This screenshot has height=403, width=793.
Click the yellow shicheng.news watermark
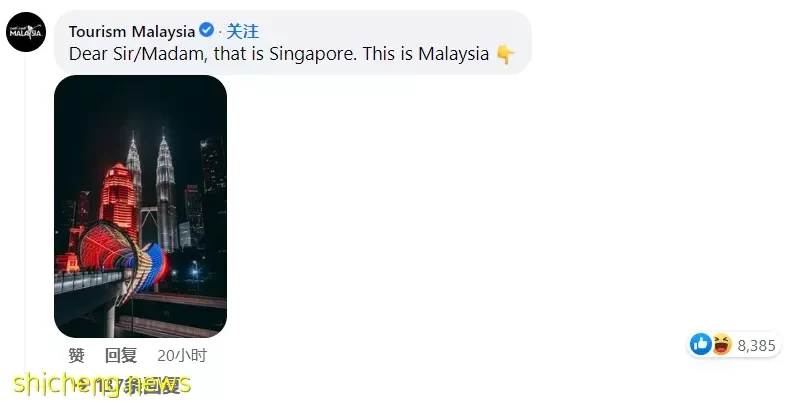[x=102, y=384]
